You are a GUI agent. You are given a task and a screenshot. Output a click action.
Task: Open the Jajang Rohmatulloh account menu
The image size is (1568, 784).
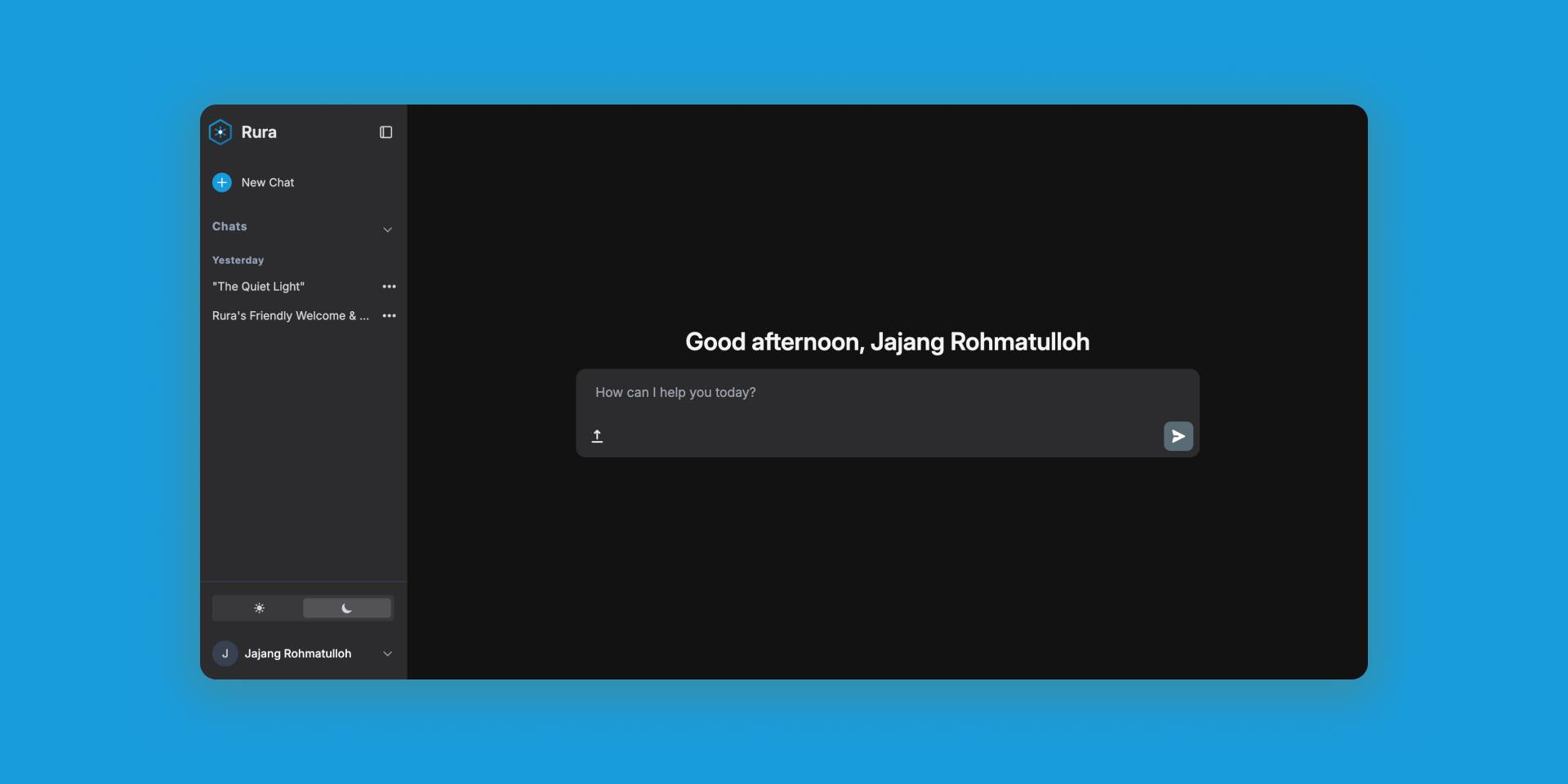click(x=298, y=653)
